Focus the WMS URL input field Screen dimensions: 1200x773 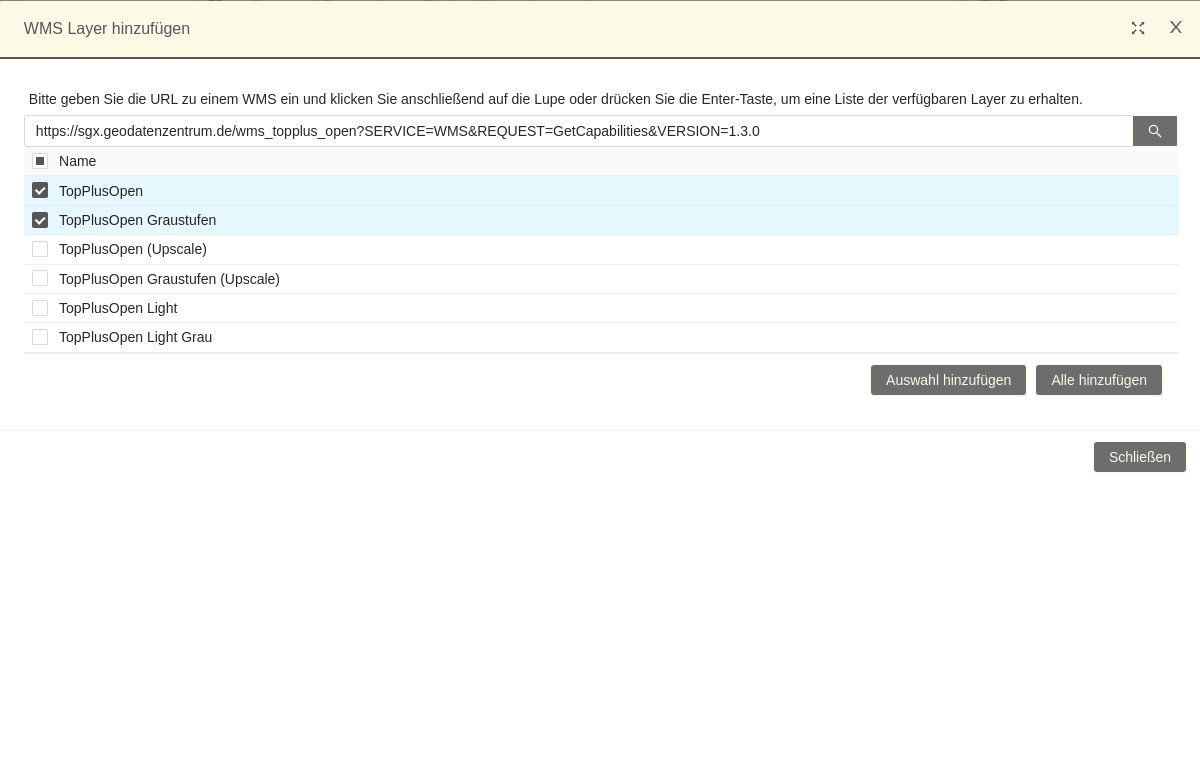point(578,131)
